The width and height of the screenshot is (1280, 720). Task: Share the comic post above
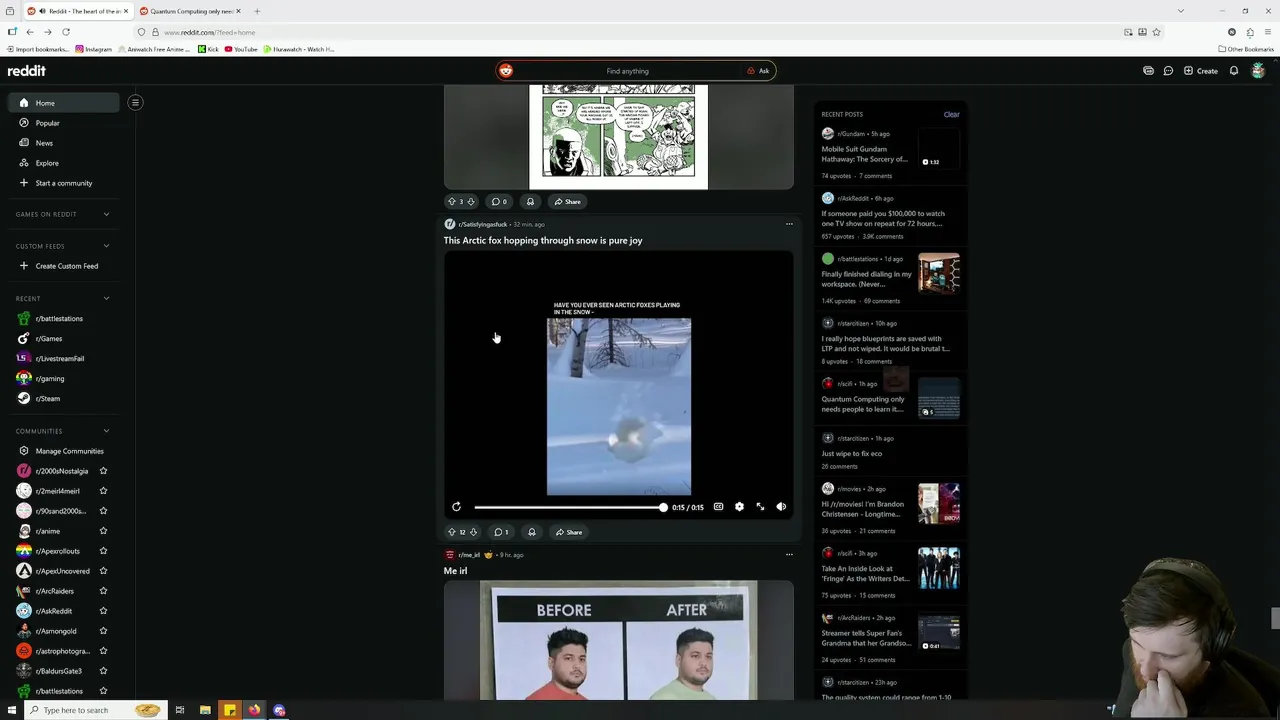[x=567, y=202]
